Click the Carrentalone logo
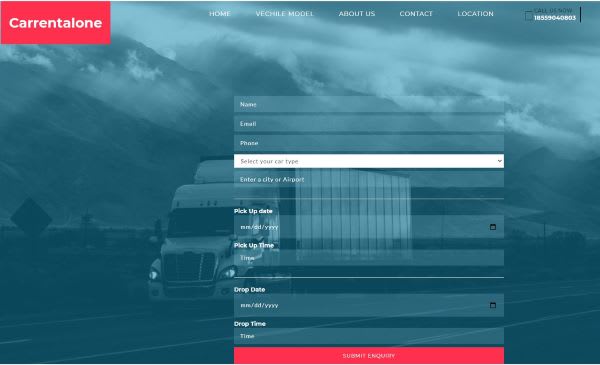Viewport: 600px width, 365px height. [x=55, y=23]
